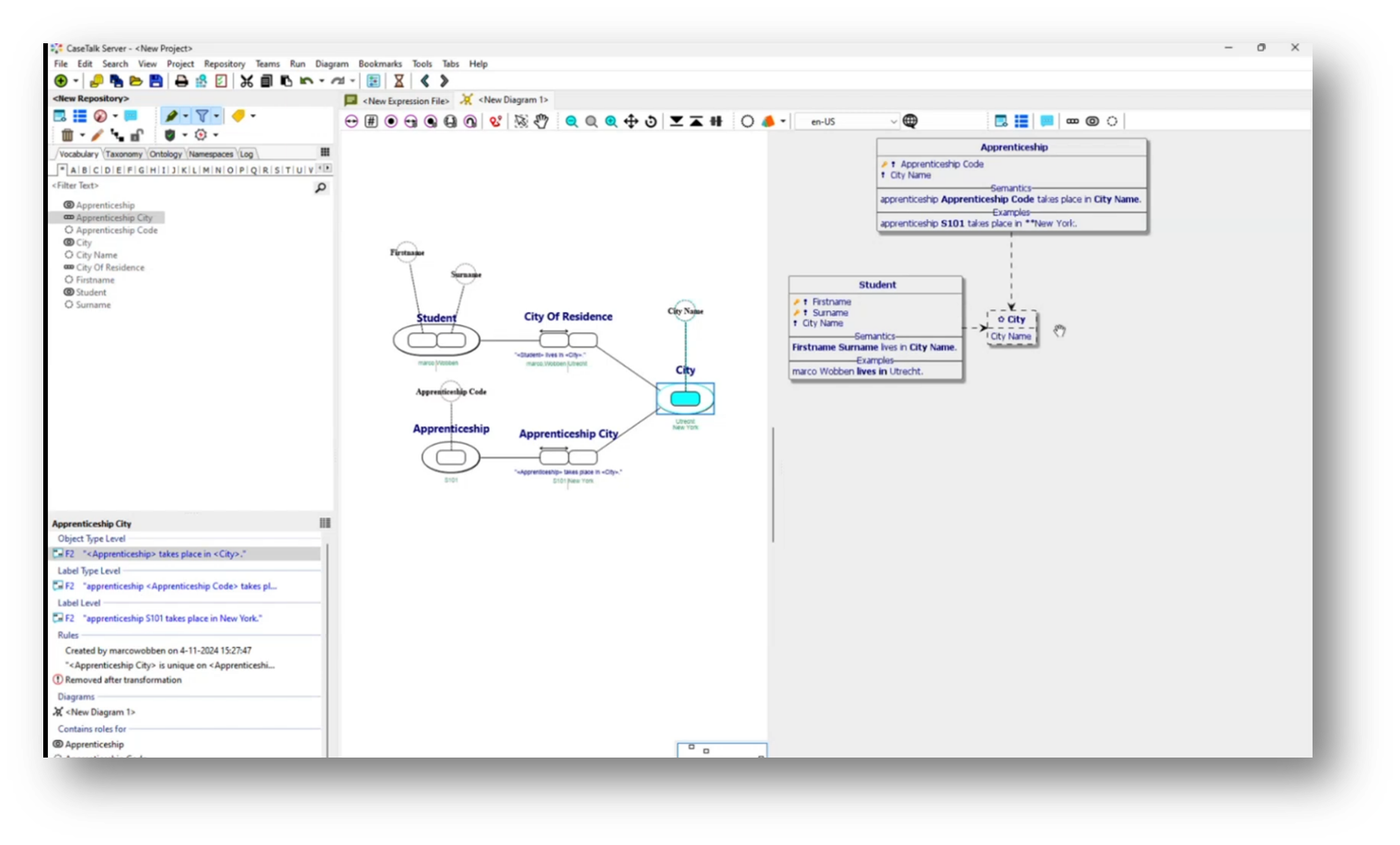Screen dimensions: 1400x845
Task: Filter vocabulary by letter A
Action: [73, 170]
